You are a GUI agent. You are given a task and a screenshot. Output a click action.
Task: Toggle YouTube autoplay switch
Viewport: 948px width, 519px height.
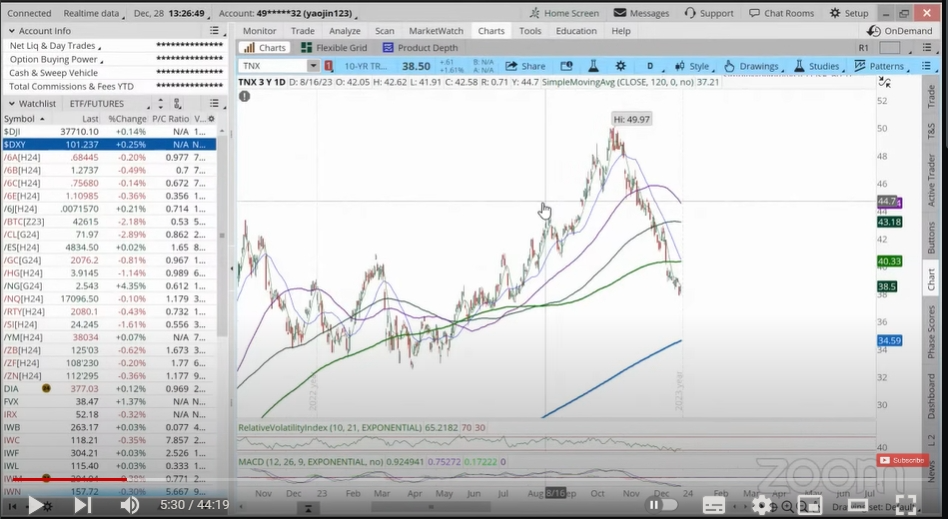click(x=661, y=504)
